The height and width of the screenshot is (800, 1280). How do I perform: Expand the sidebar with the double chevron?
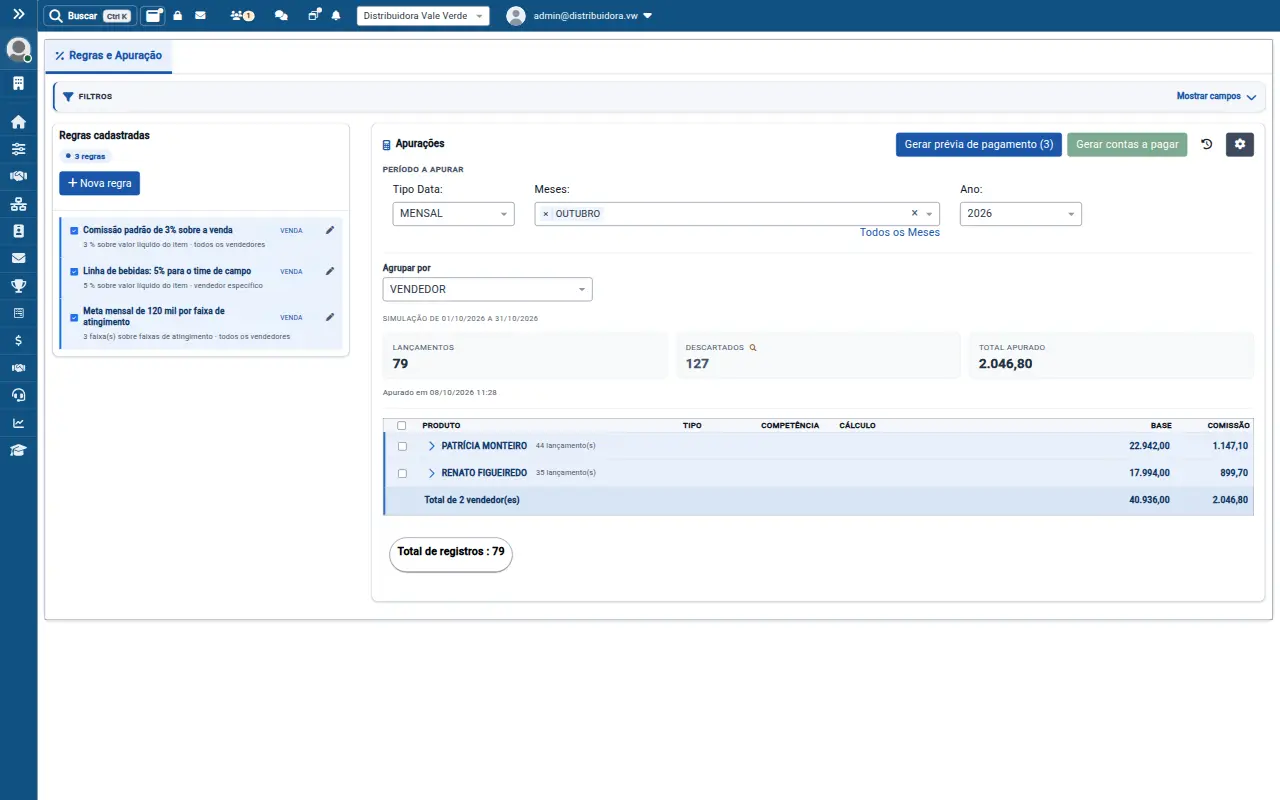tap(18, 15)
